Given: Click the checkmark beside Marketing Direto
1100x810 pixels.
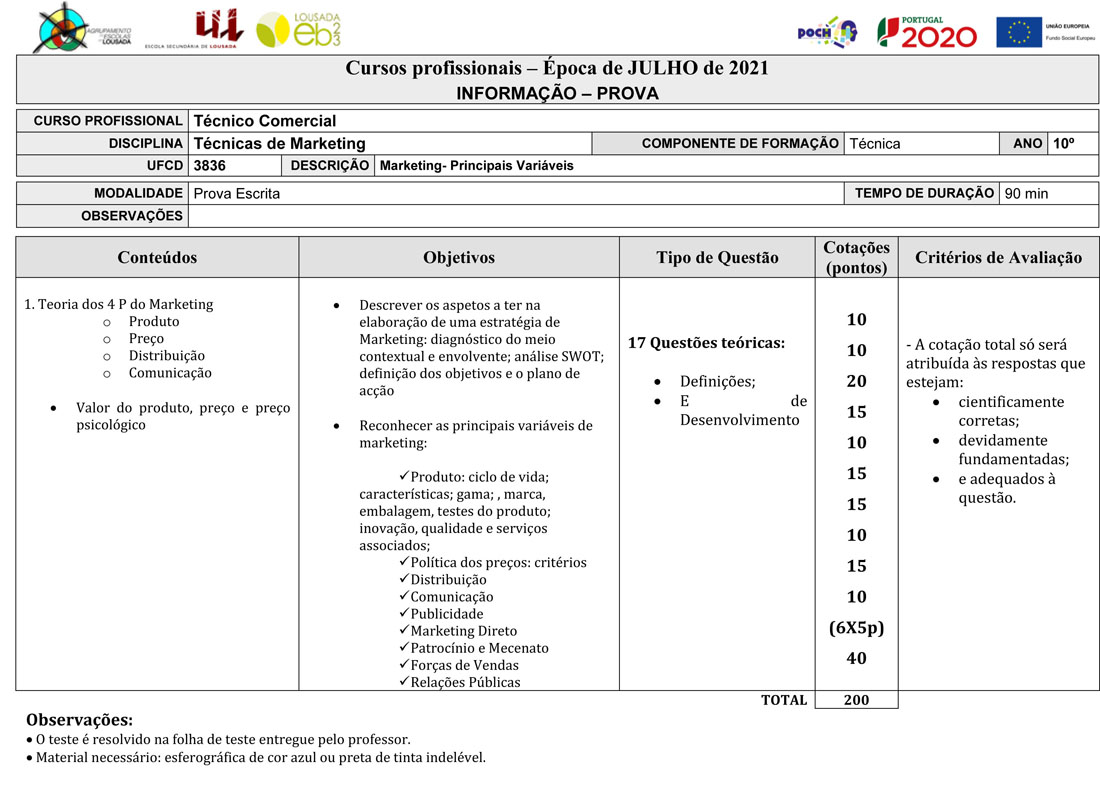Looking at the screenshot, I should (404, 631).
